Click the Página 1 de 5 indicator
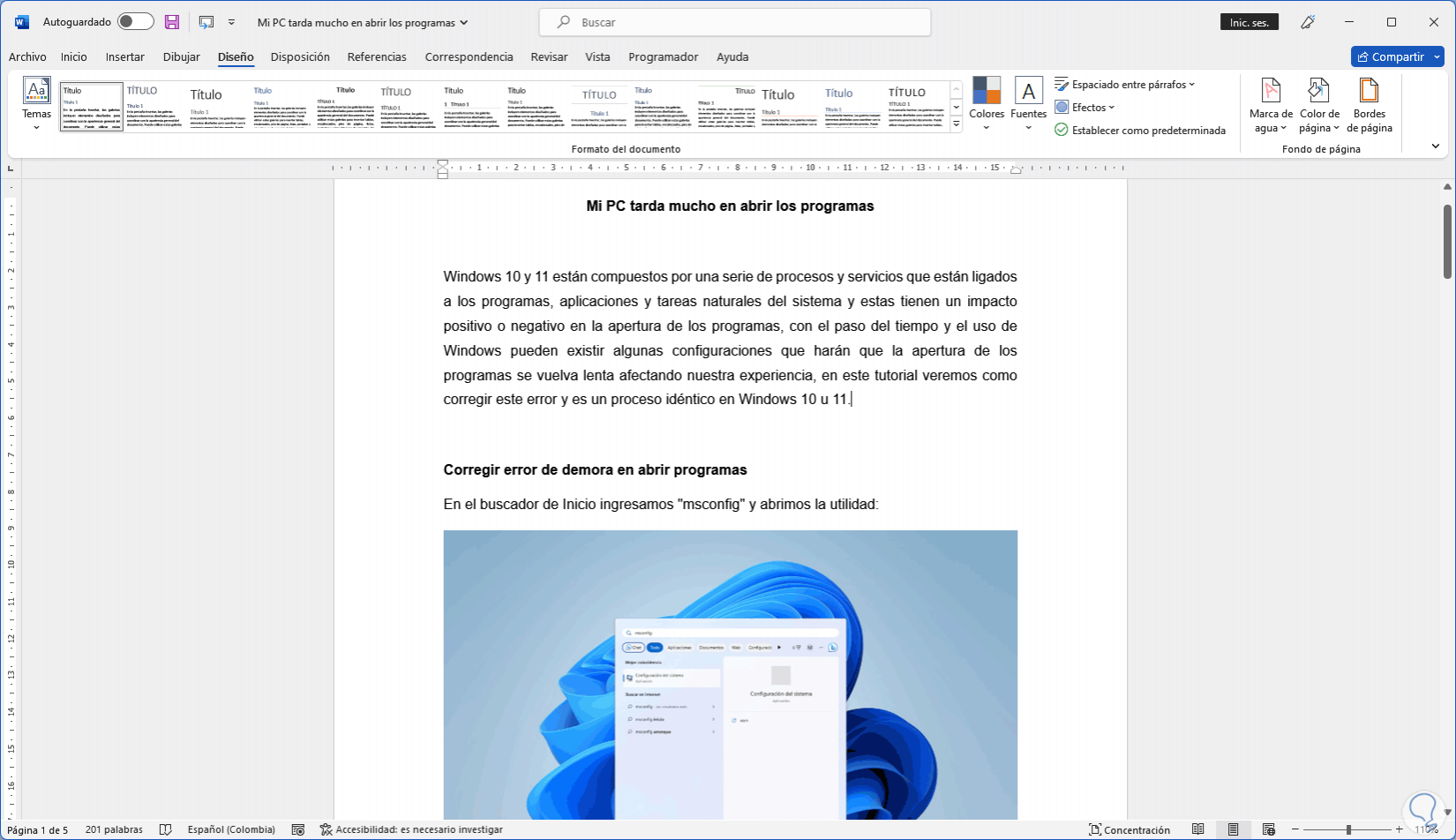This screenshot has width=1456, height=840. pos(38,829)
